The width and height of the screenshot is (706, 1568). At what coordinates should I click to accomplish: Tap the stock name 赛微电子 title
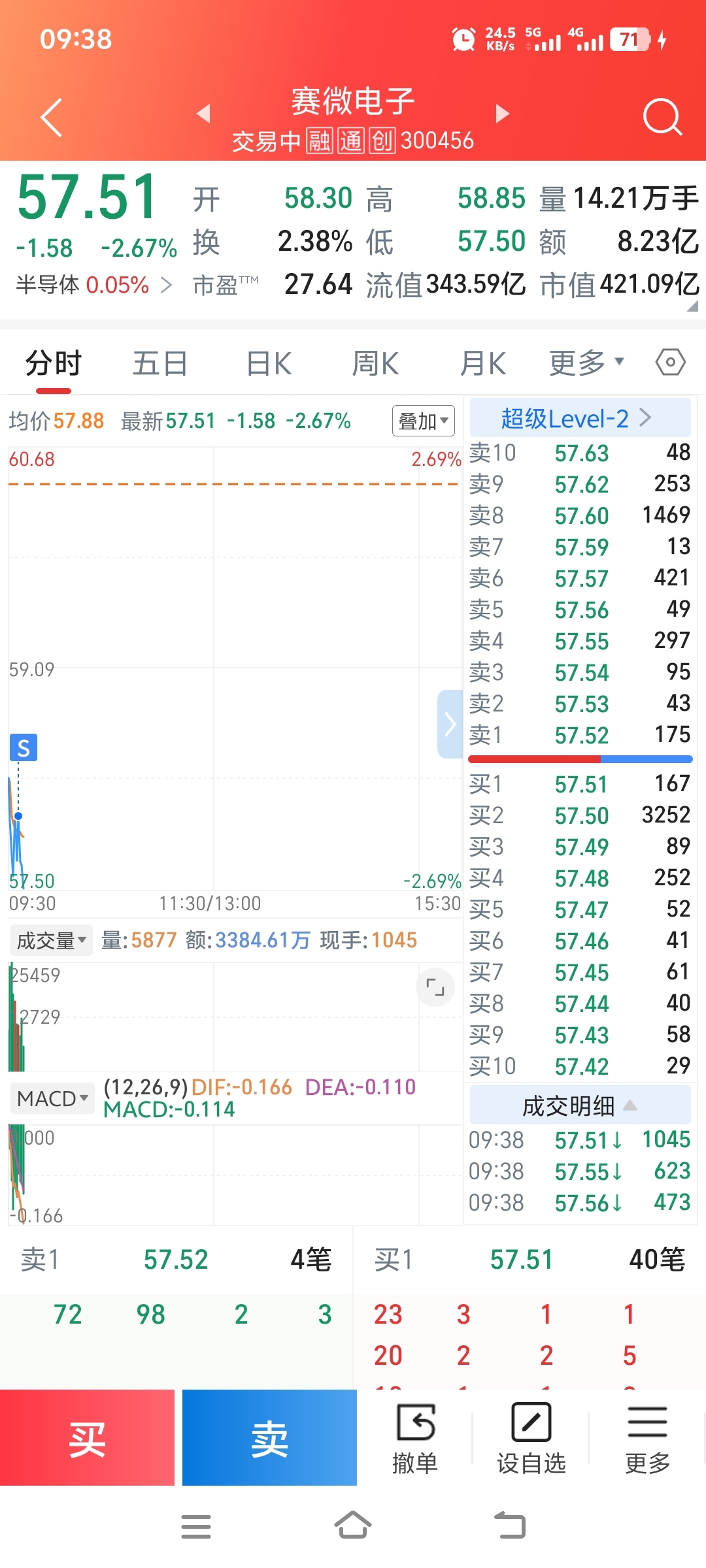tap(353, 101)
